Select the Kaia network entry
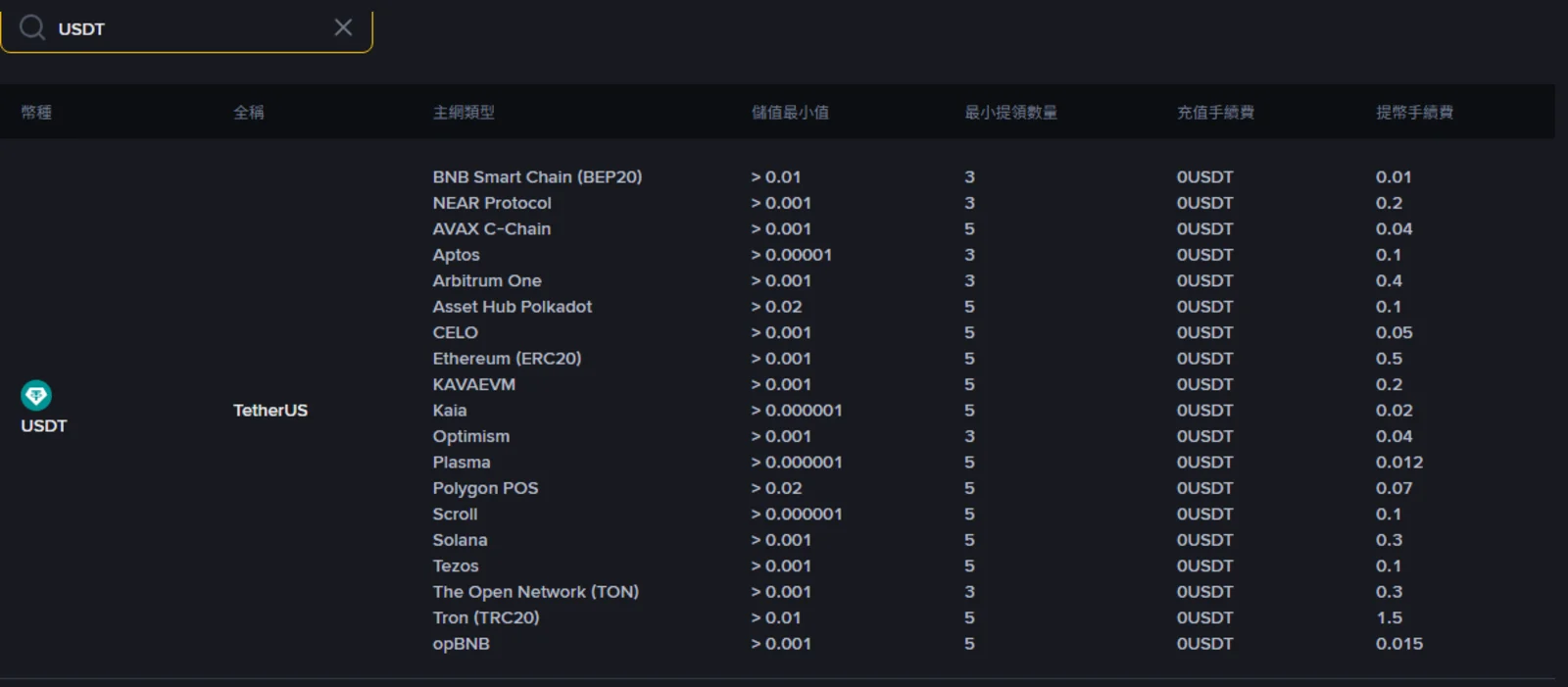This screenshot has height=687, width=1568. 450,411
